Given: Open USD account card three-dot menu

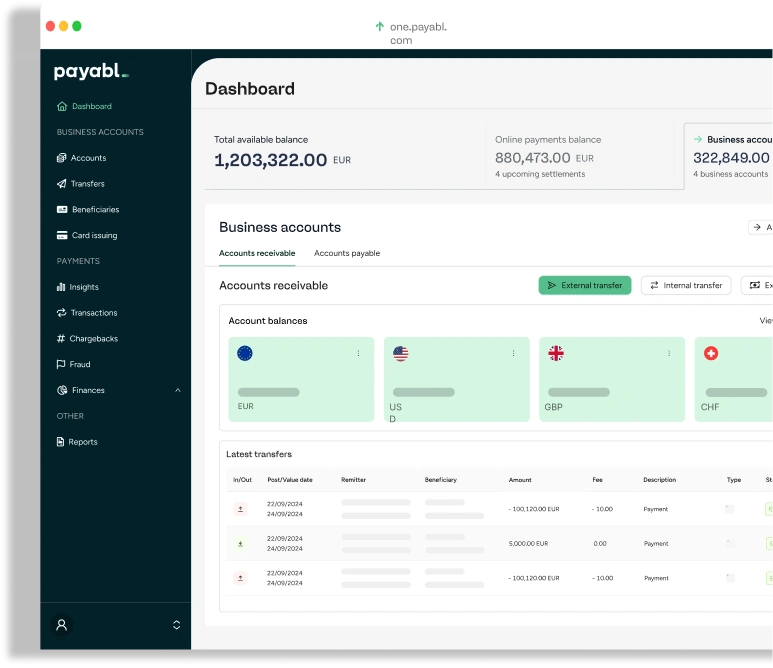Looking at the screenshot, I should click(514, 353).
